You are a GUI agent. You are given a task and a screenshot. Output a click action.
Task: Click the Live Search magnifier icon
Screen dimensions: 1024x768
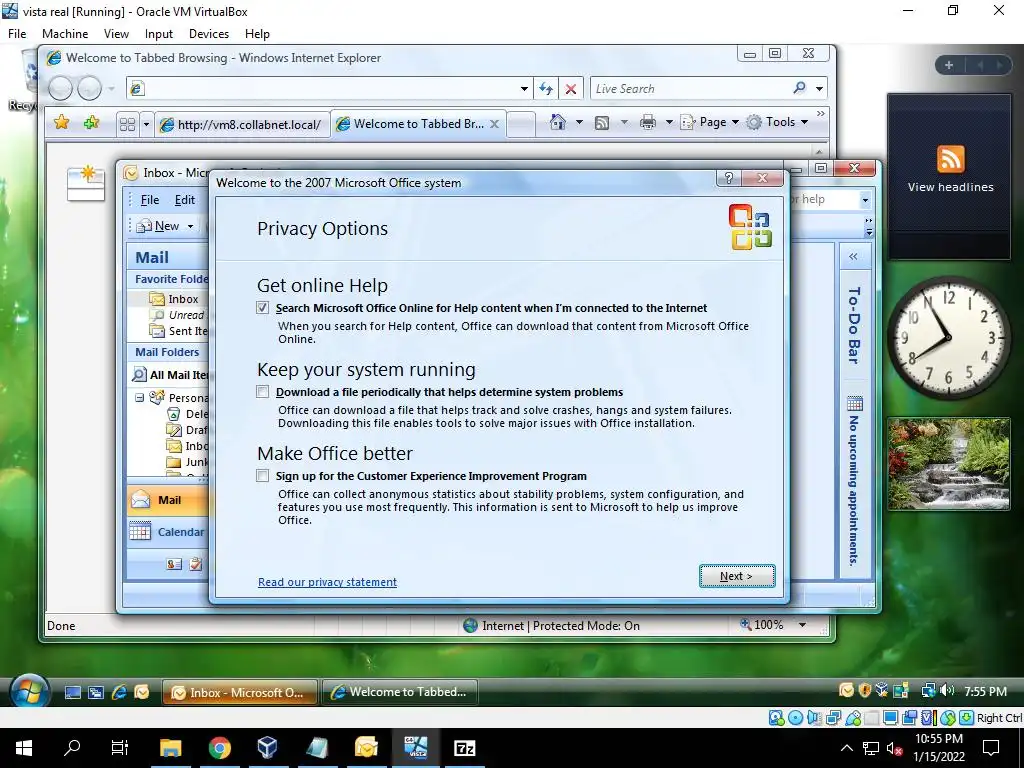799,88
